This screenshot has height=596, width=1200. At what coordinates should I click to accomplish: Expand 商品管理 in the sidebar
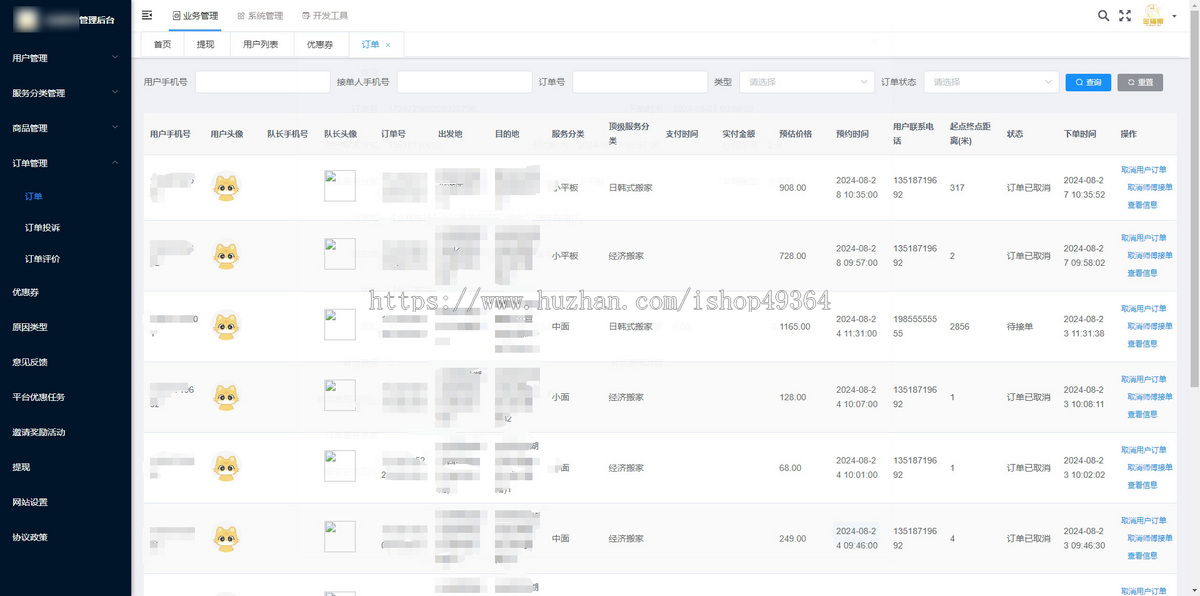[x=65, y=128]
